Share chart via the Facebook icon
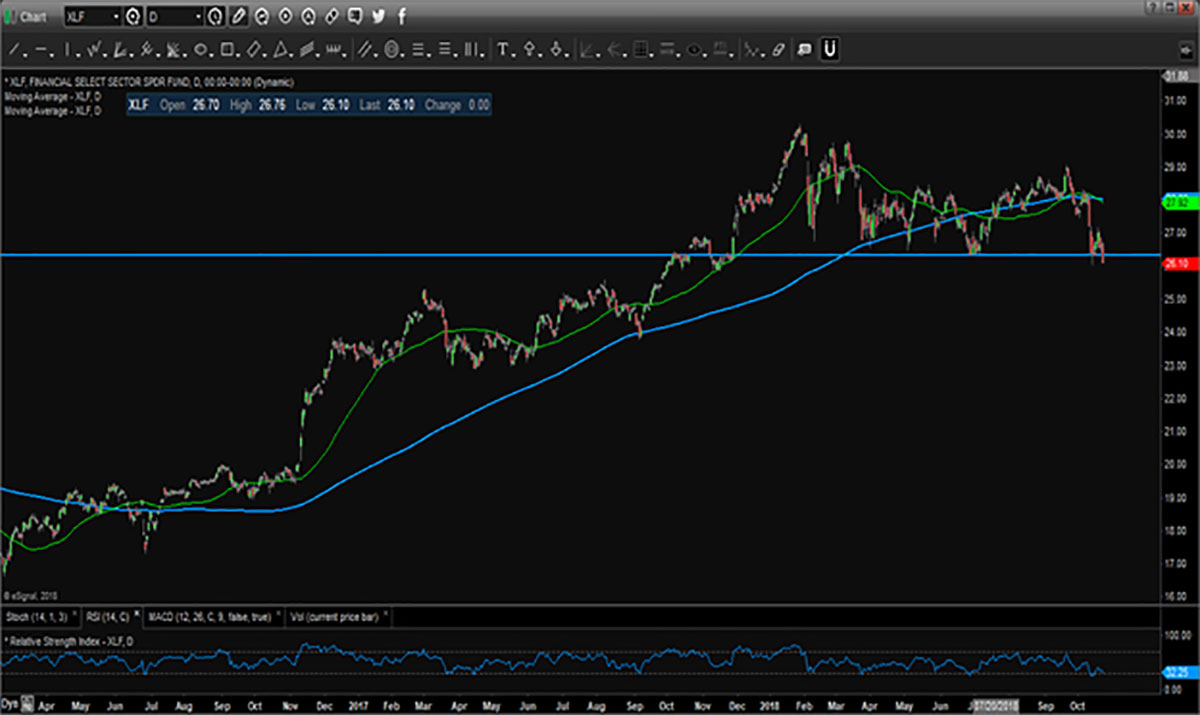This screenshot has height=715, width=1200. pyautogui.click(x=402, y=16)
